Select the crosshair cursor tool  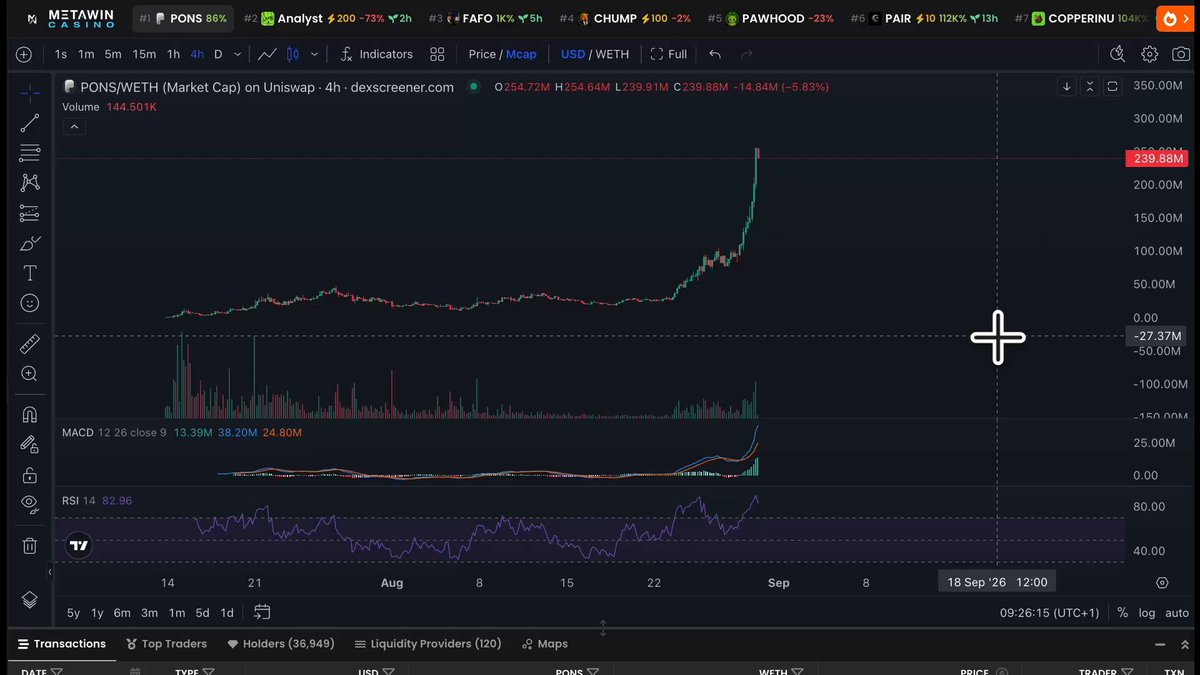(30, 94)
